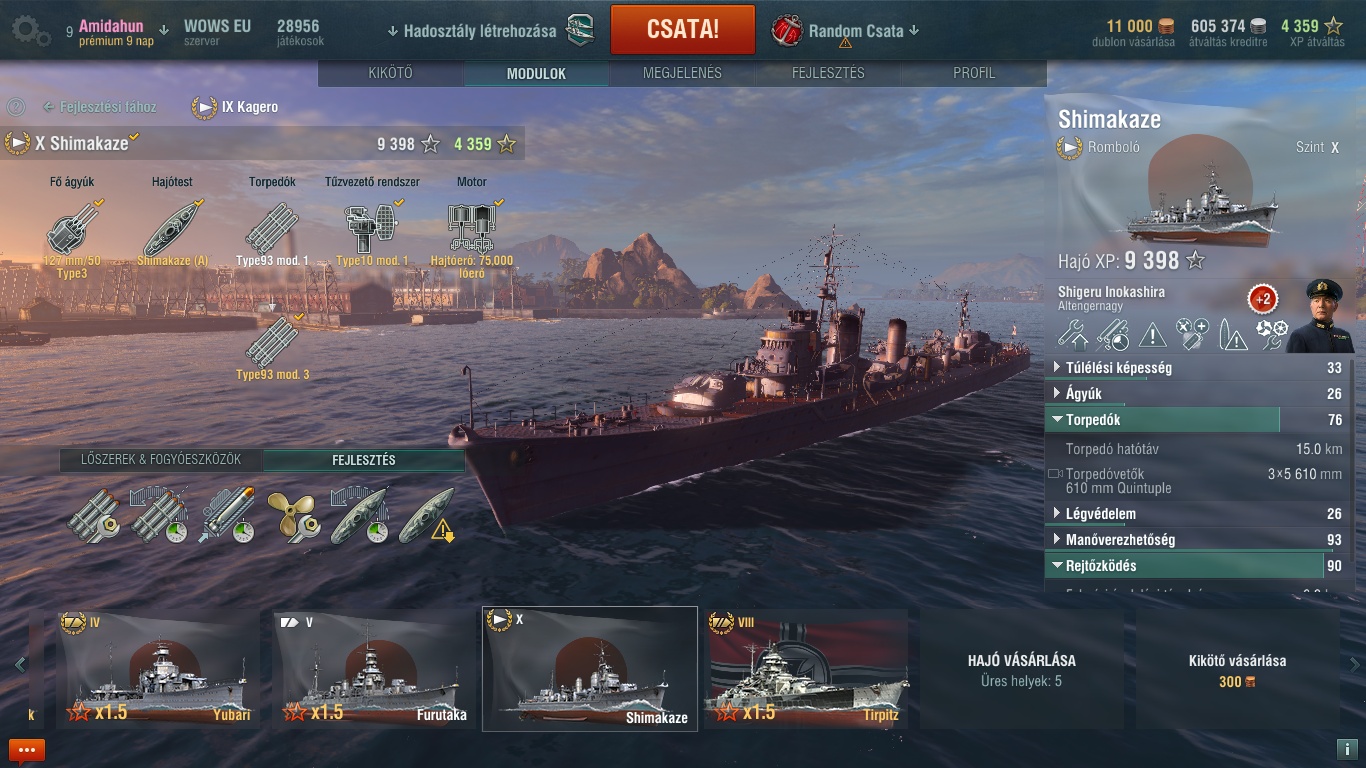Switch to the Megjelenés tab

click(682, 73)
